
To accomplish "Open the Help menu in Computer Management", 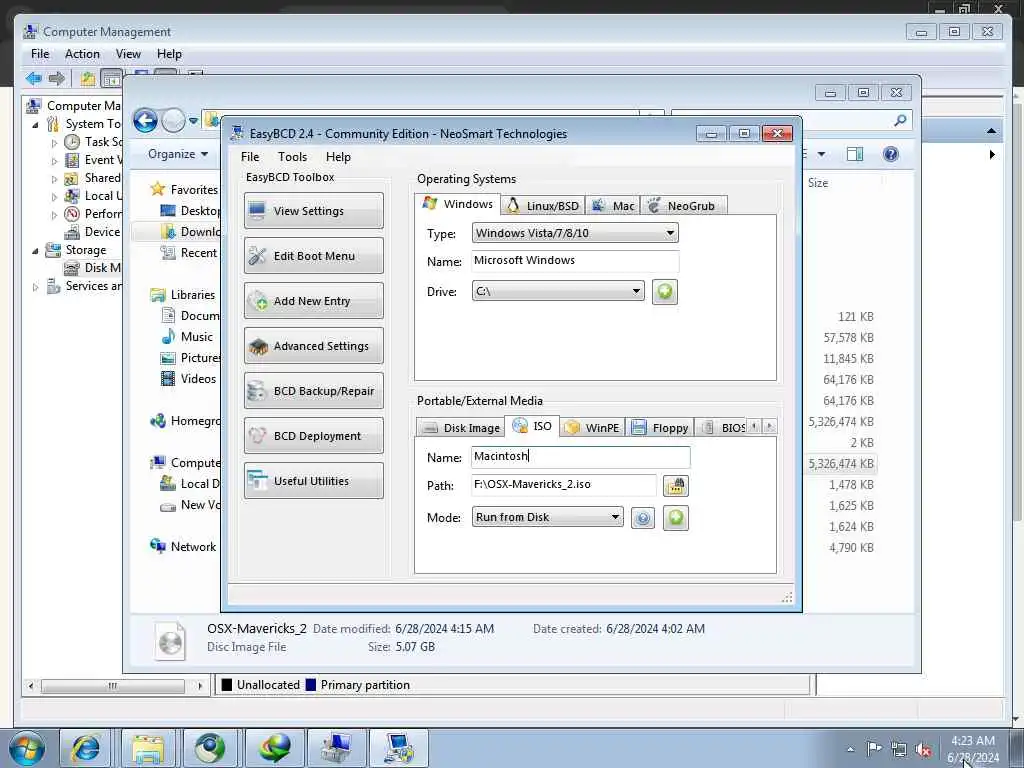I will pos(169,54).
